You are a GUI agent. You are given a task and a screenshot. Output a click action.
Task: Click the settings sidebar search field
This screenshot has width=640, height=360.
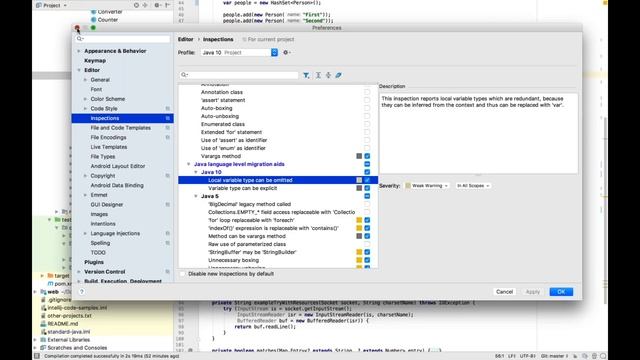(x=122, y=39)
